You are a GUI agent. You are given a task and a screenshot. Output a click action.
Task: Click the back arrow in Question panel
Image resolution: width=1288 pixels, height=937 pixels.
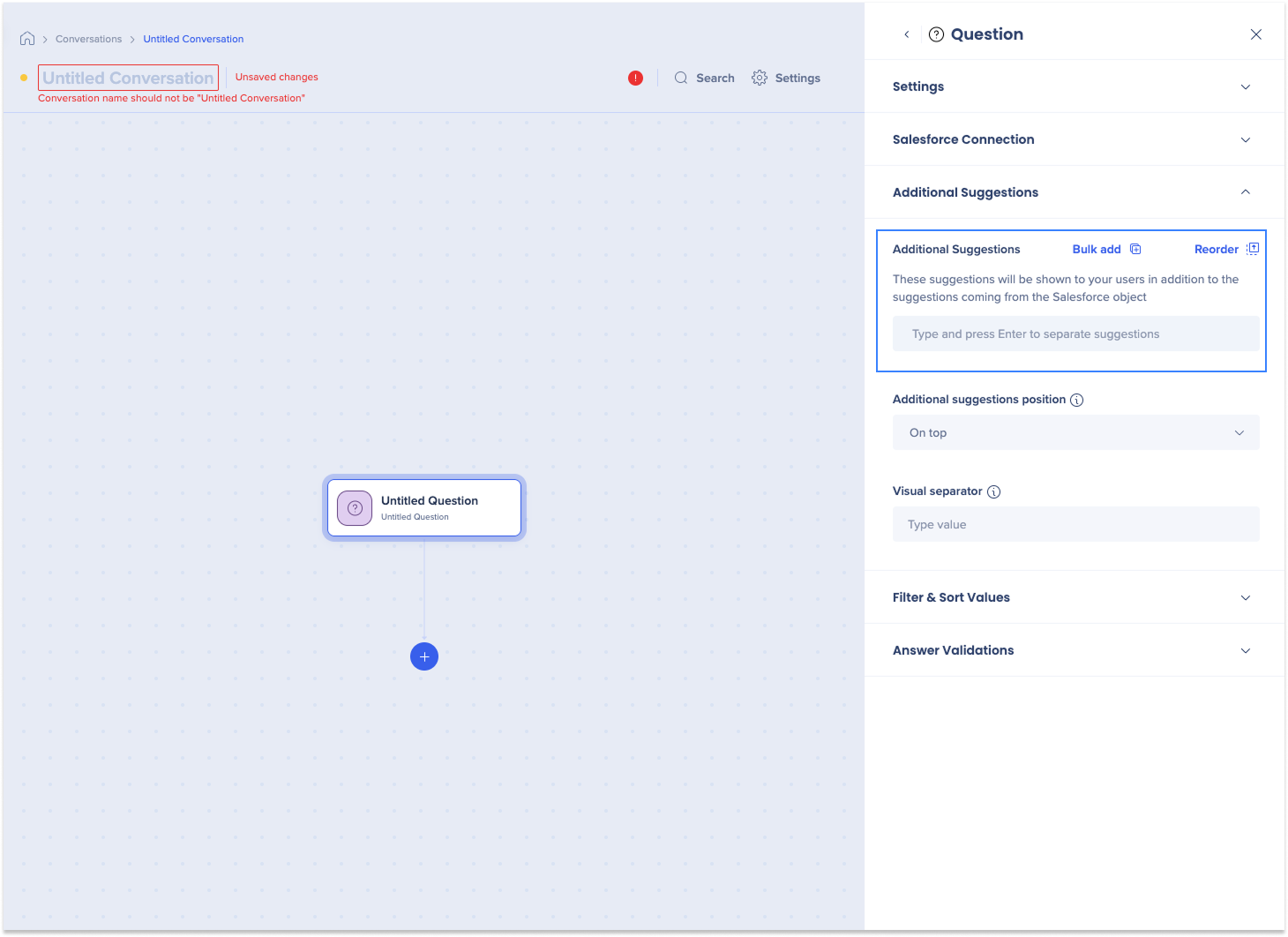coord(906,34)
